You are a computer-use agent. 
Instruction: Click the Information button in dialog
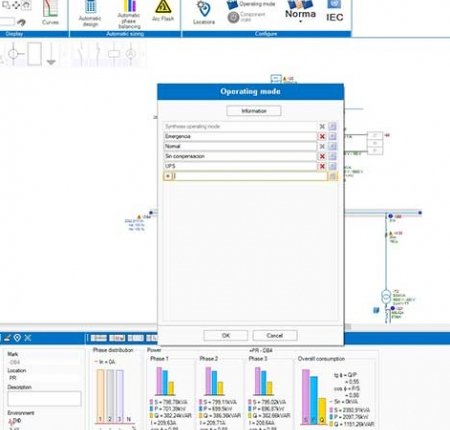pos(254,111)
